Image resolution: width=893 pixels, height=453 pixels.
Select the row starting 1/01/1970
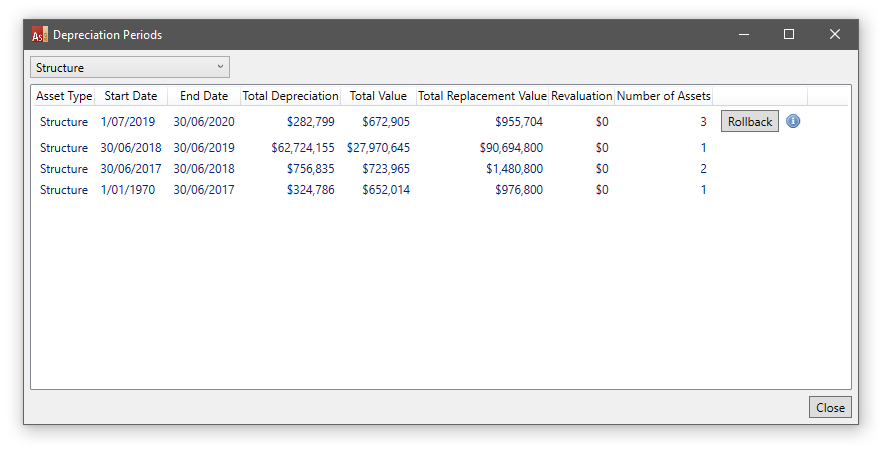pos(130,190)
